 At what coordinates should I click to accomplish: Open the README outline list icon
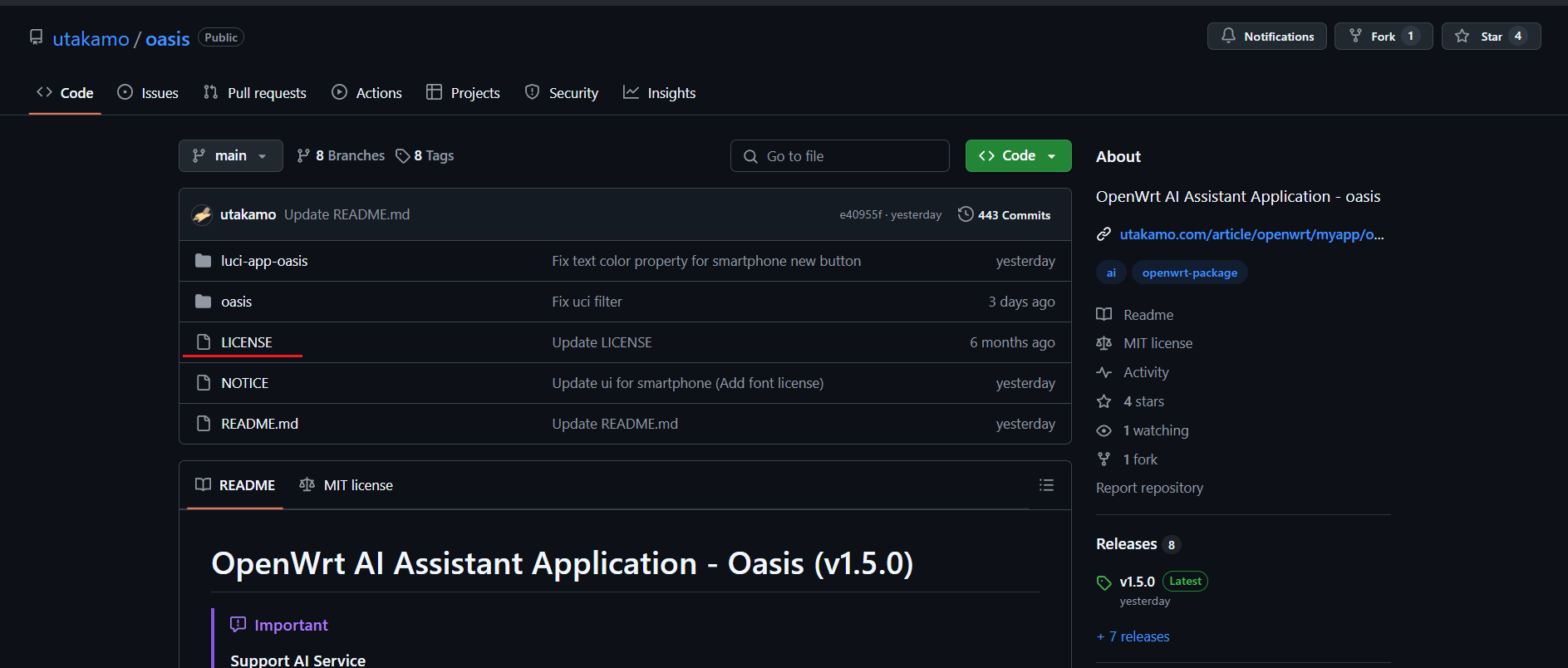click(1046, 485)
